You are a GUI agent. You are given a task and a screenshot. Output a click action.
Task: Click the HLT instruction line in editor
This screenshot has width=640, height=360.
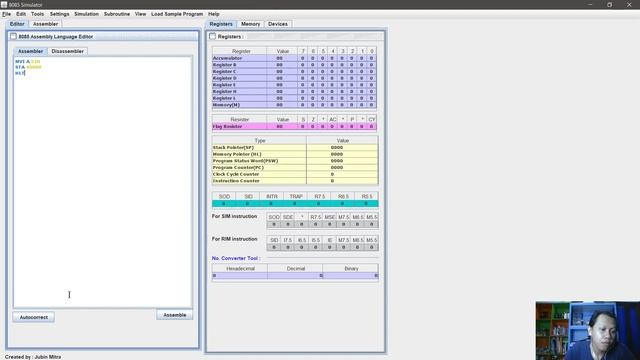20,73
